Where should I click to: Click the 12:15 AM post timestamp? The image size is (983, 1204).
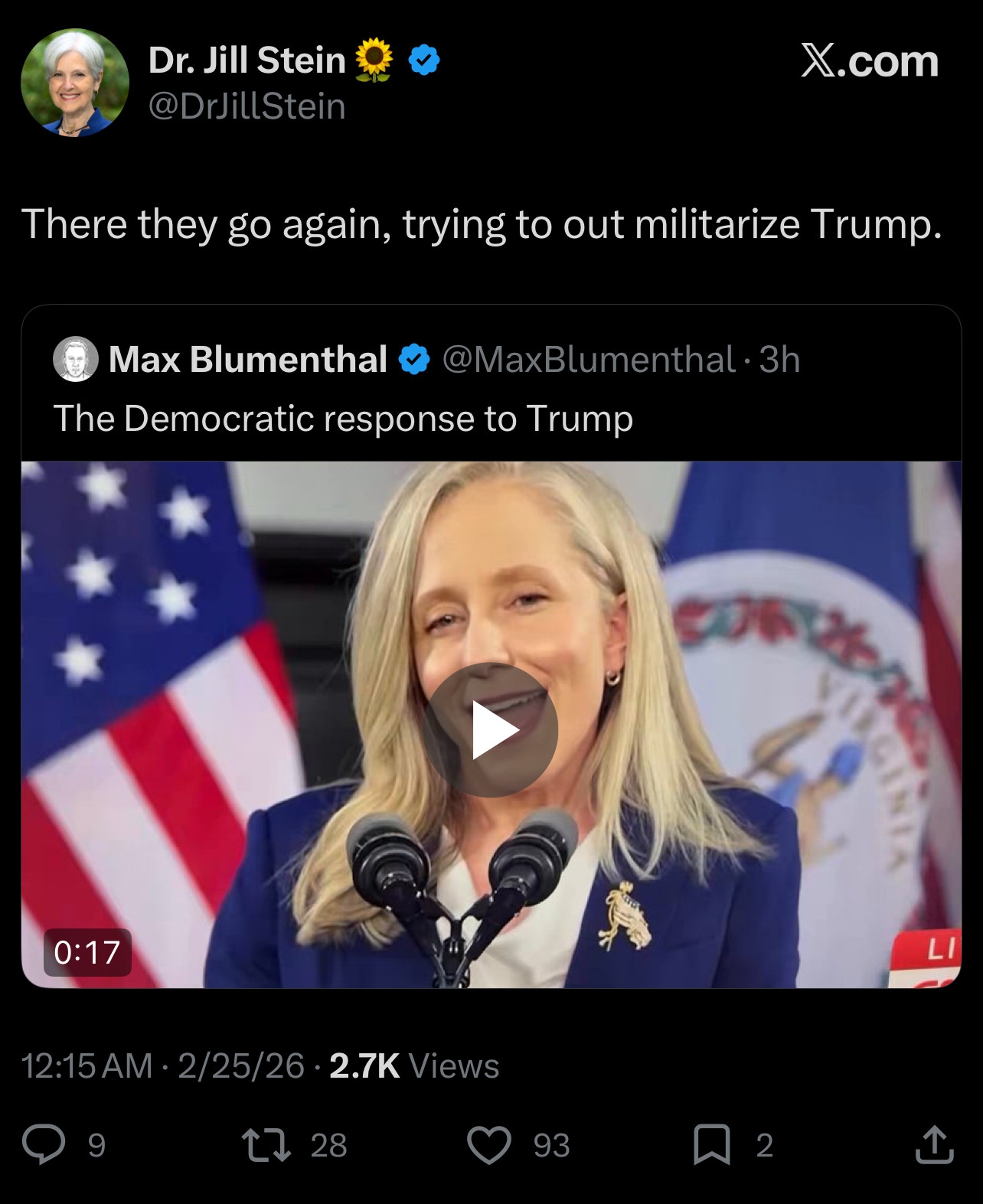click(x=87, y=1065)
